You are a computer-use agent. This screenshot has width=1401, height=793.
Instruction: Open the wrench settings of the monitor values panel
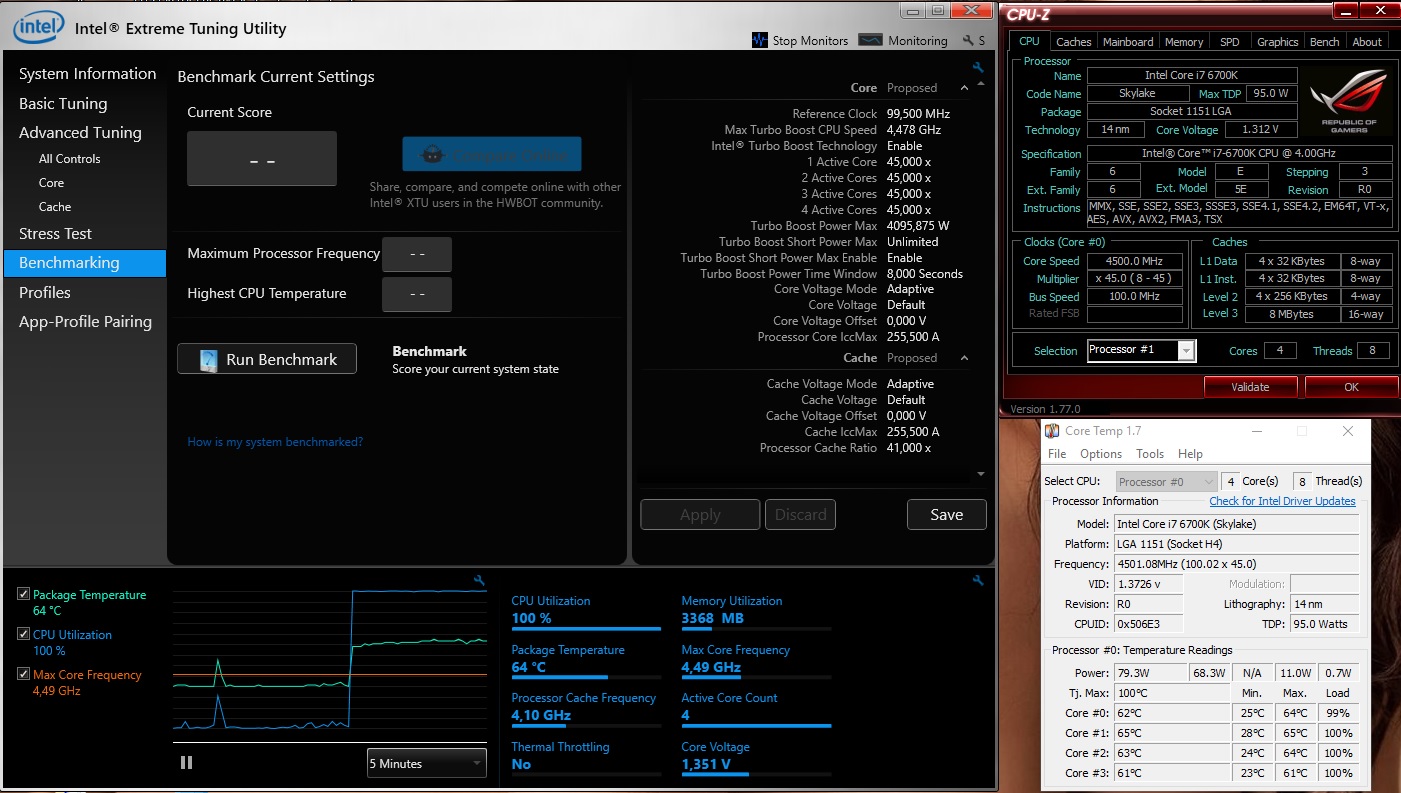click(978, 580)
